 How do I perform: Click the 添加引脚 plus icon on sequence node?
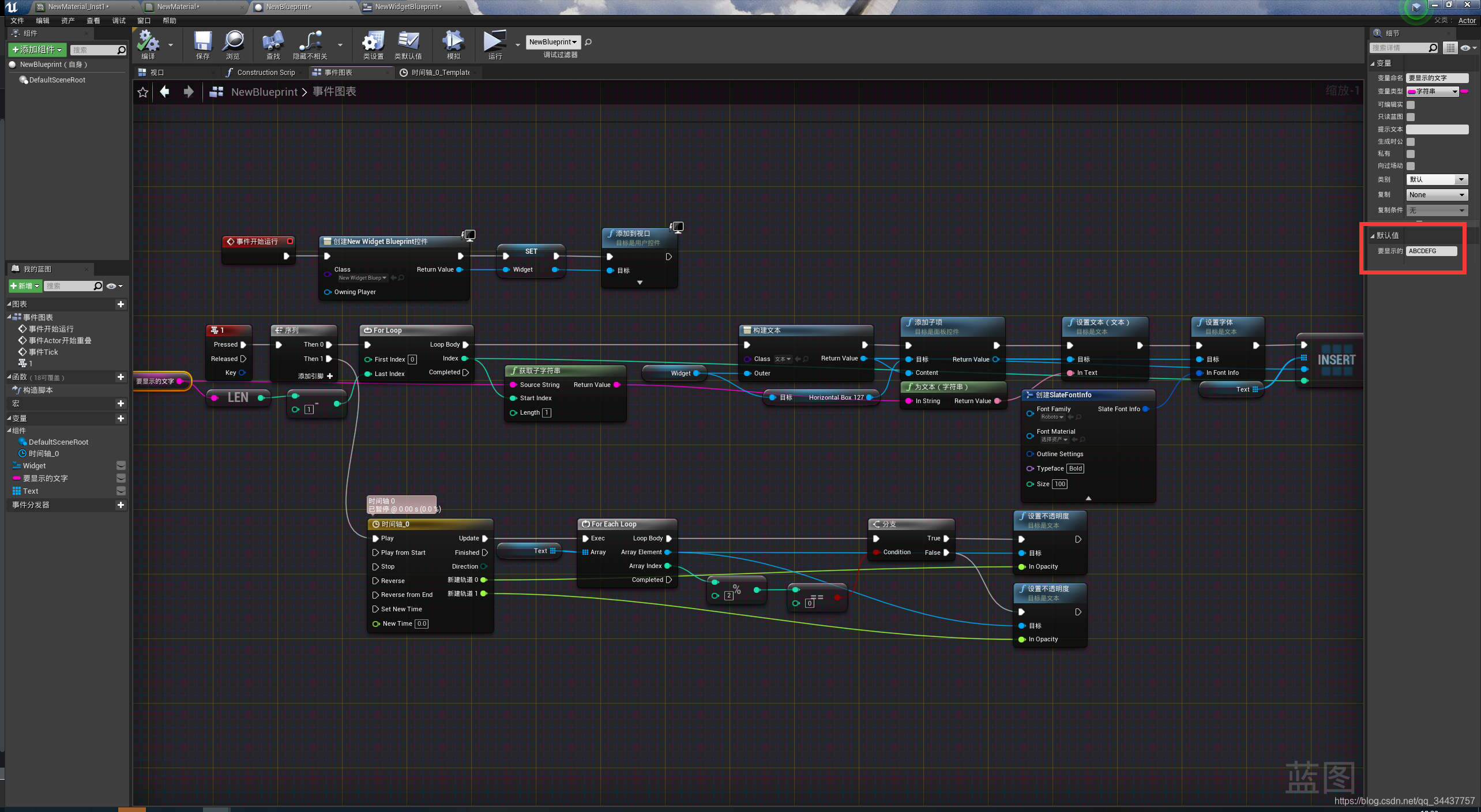click(330, 376)
